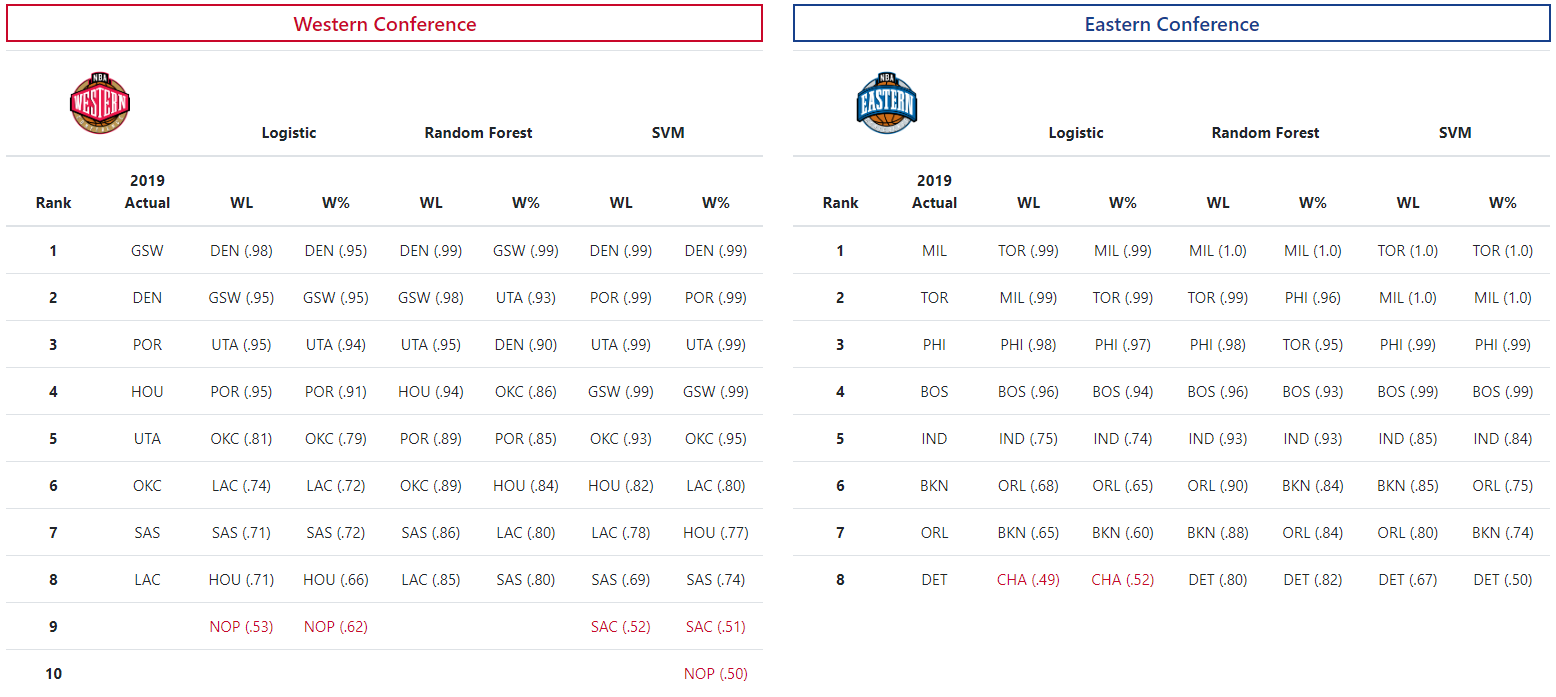Select the OKC (.93) cell
1556x697 pixels.
pos(621,439)
